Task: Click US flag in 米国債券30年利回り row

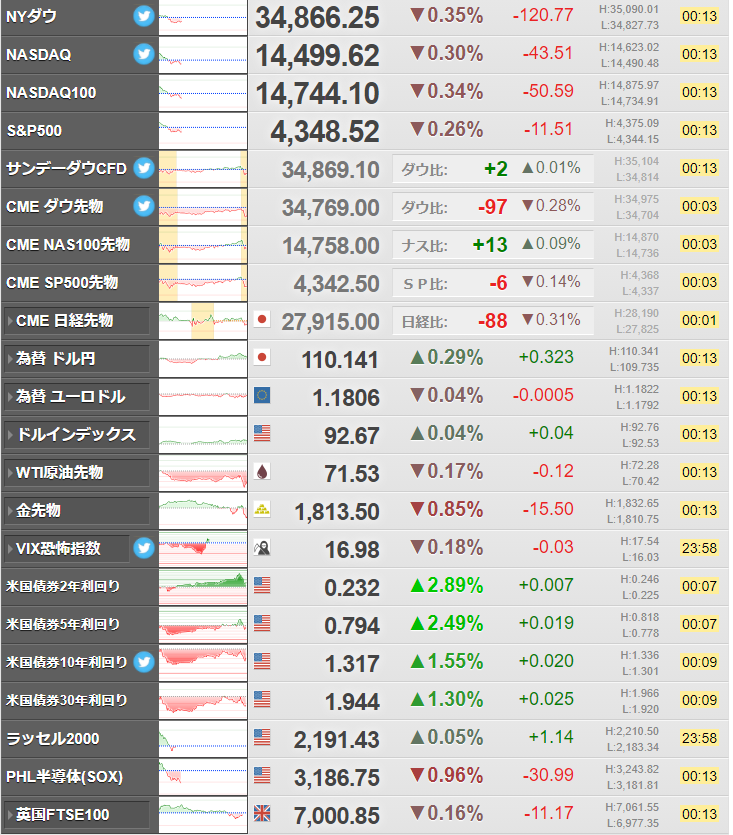Action: [262, 699]
